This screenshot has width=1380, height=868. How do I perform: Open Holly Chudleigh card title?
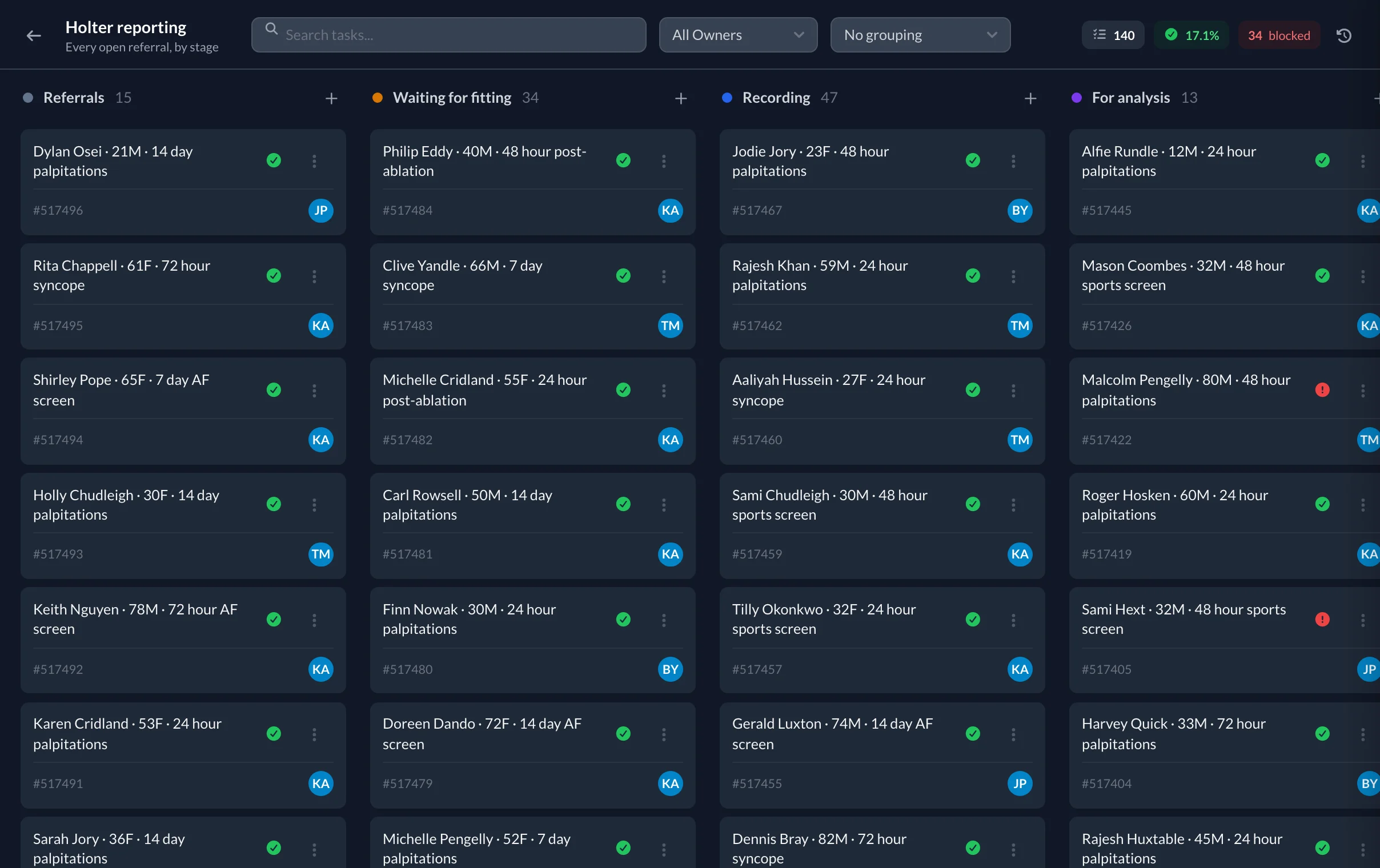(x=126, y=505)
